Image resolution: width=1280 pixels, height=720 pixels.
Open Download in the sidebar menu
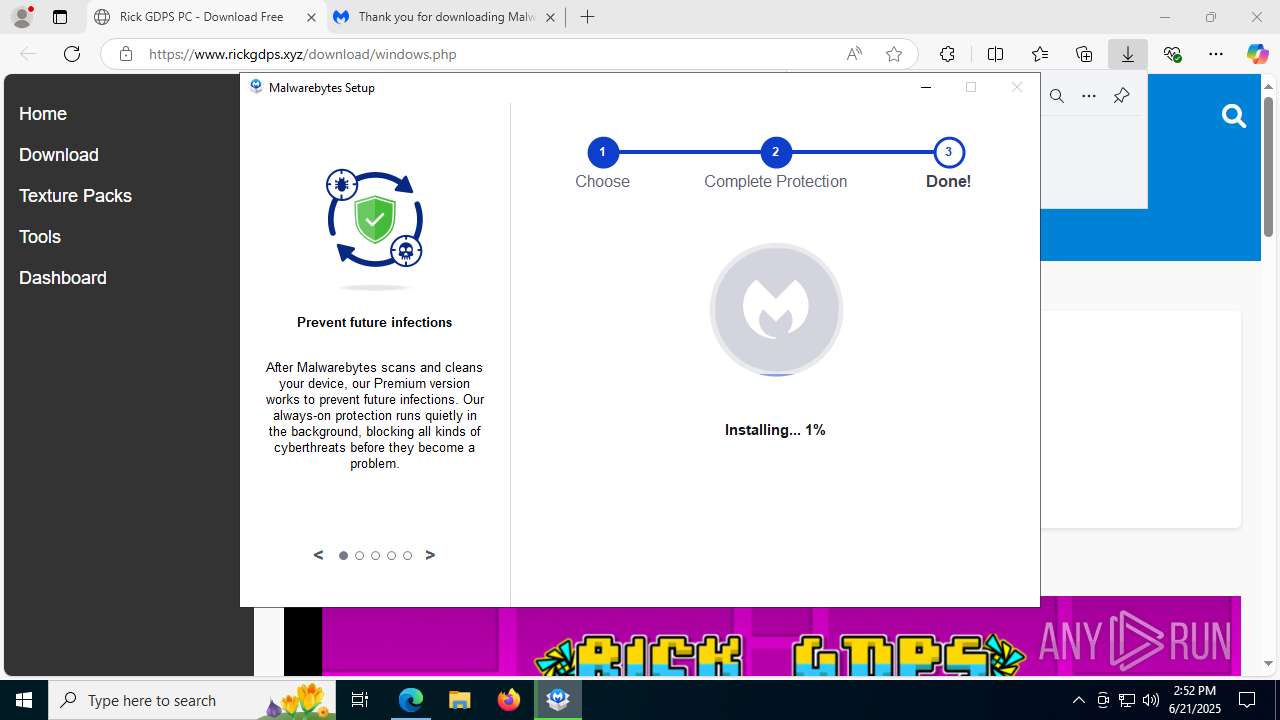(59, 155)
